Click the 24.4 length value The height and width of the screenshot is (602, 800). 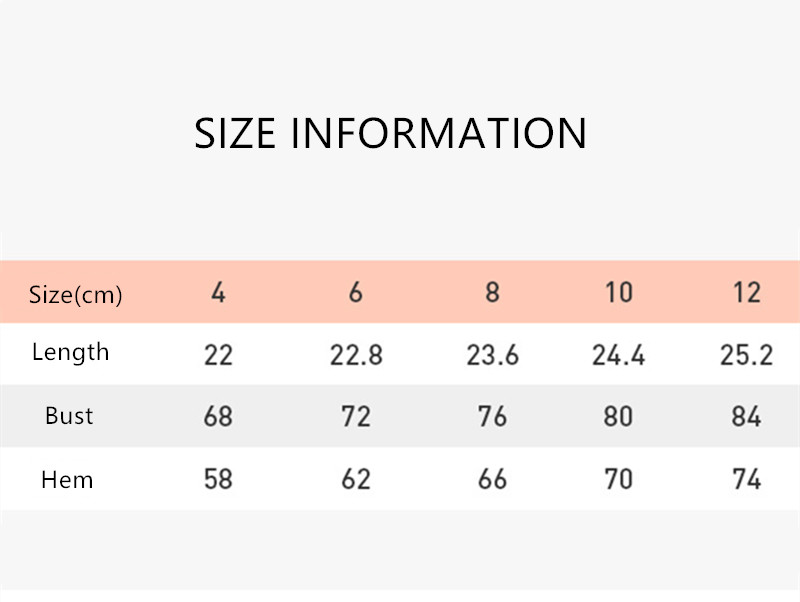(x=619, y=355)
